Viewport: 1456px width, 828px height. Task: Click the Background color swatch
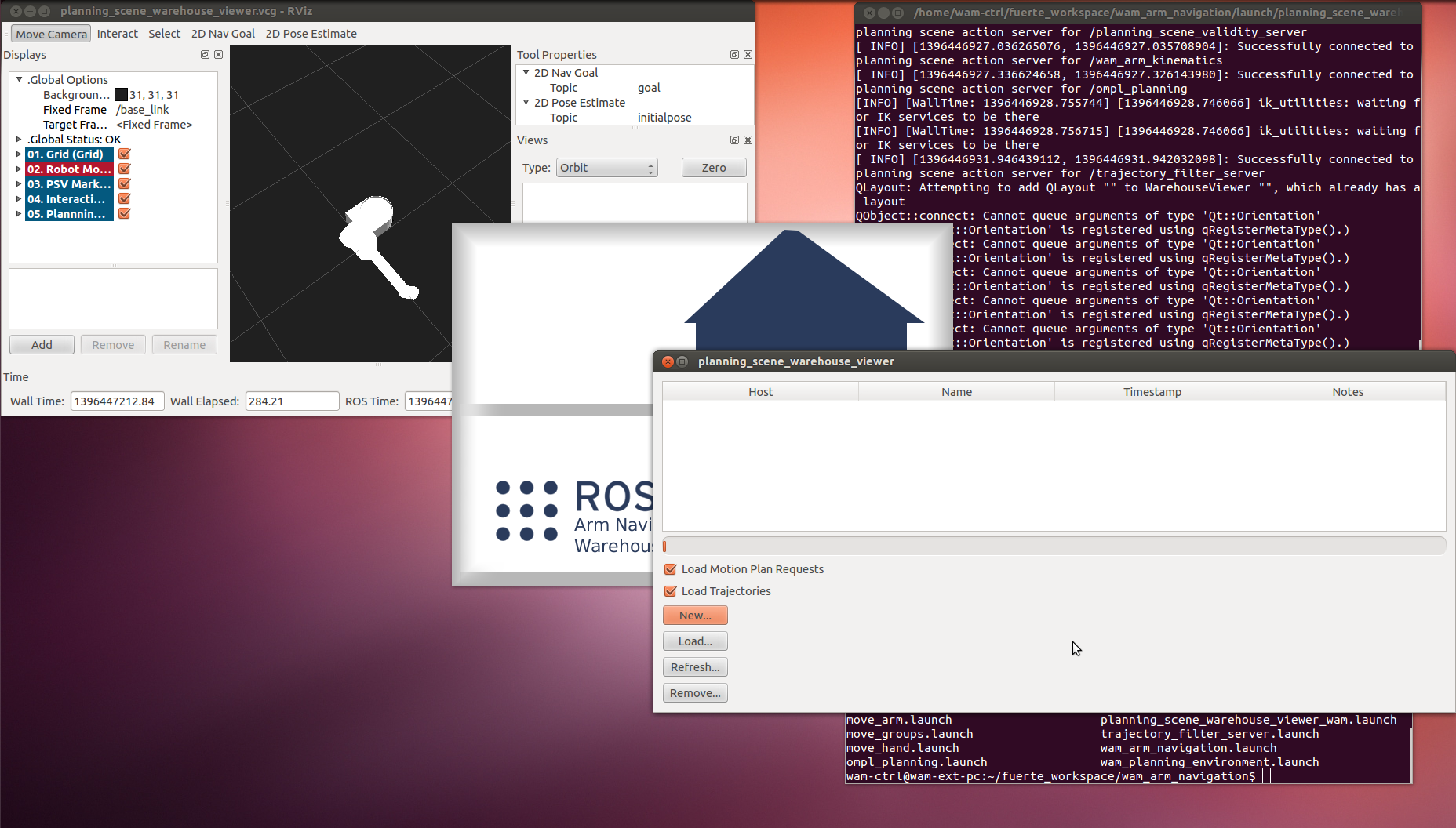tap(121, 95)
